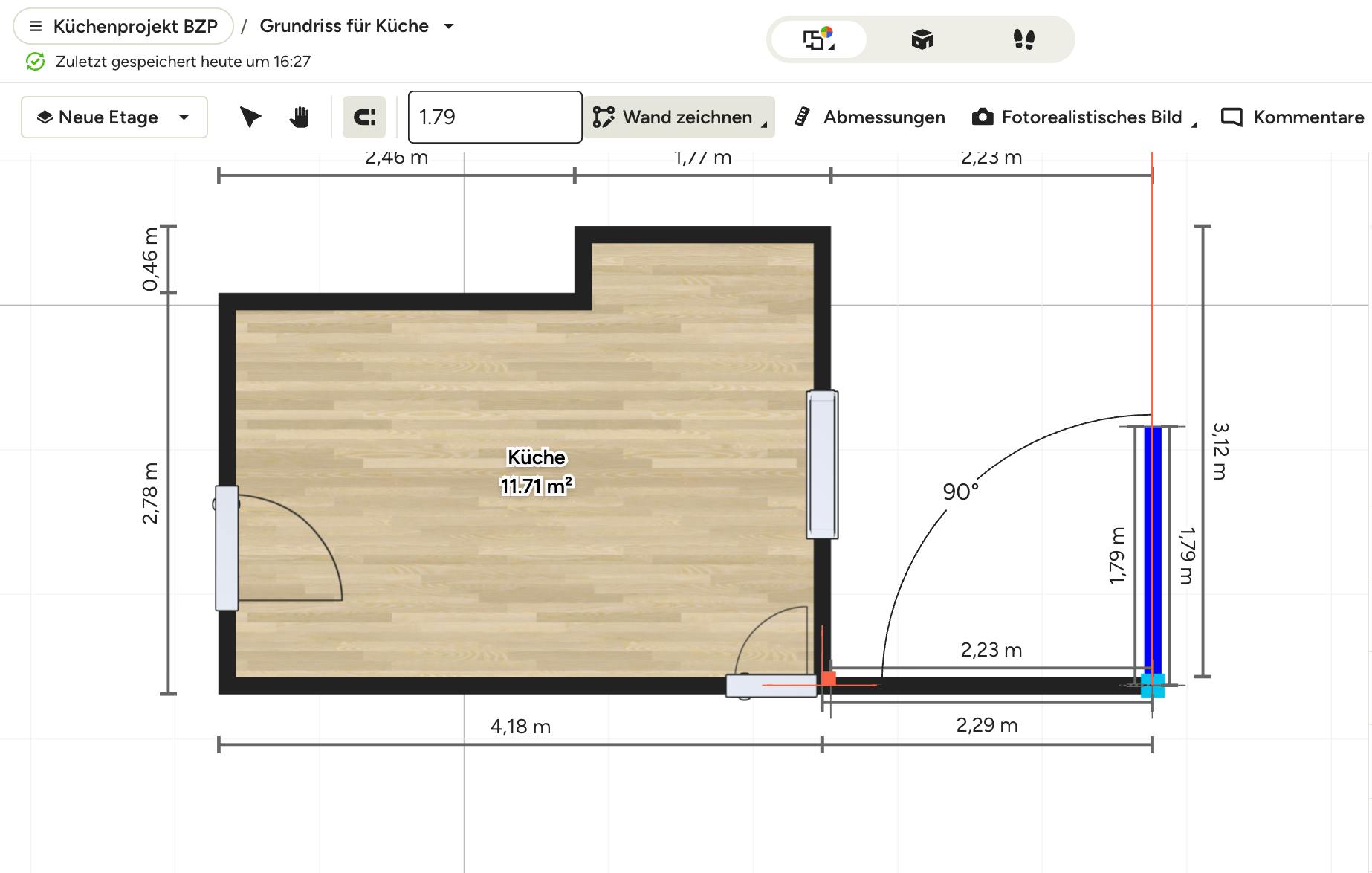The width and height of the screenshot is (1372, 873).
Task: Expand the Grundriss für Küche dropdown arrow
Action: [x=449, y=27]
